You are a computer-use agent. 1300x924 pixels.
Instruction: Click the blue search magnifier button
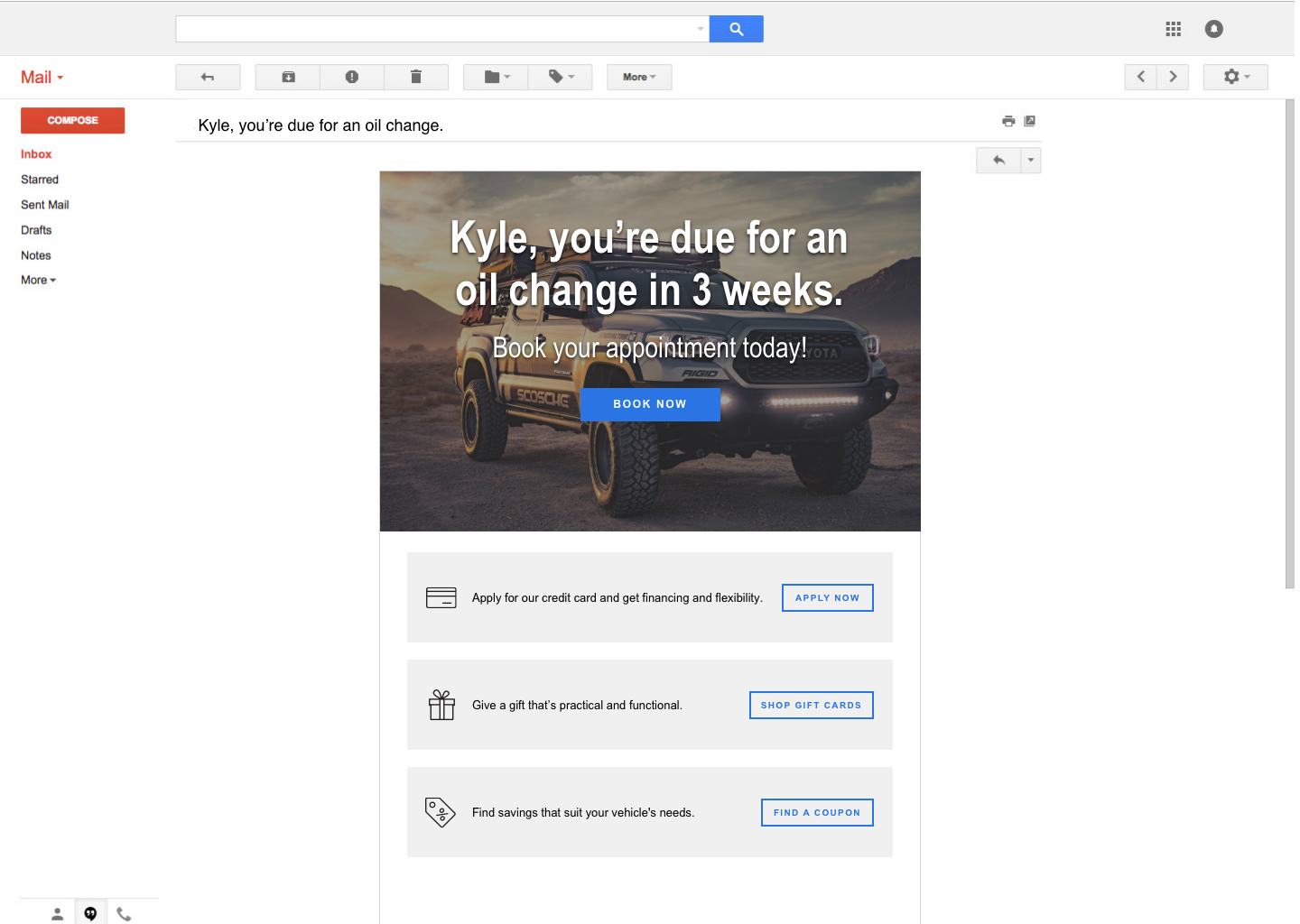[x=736, y=29]
